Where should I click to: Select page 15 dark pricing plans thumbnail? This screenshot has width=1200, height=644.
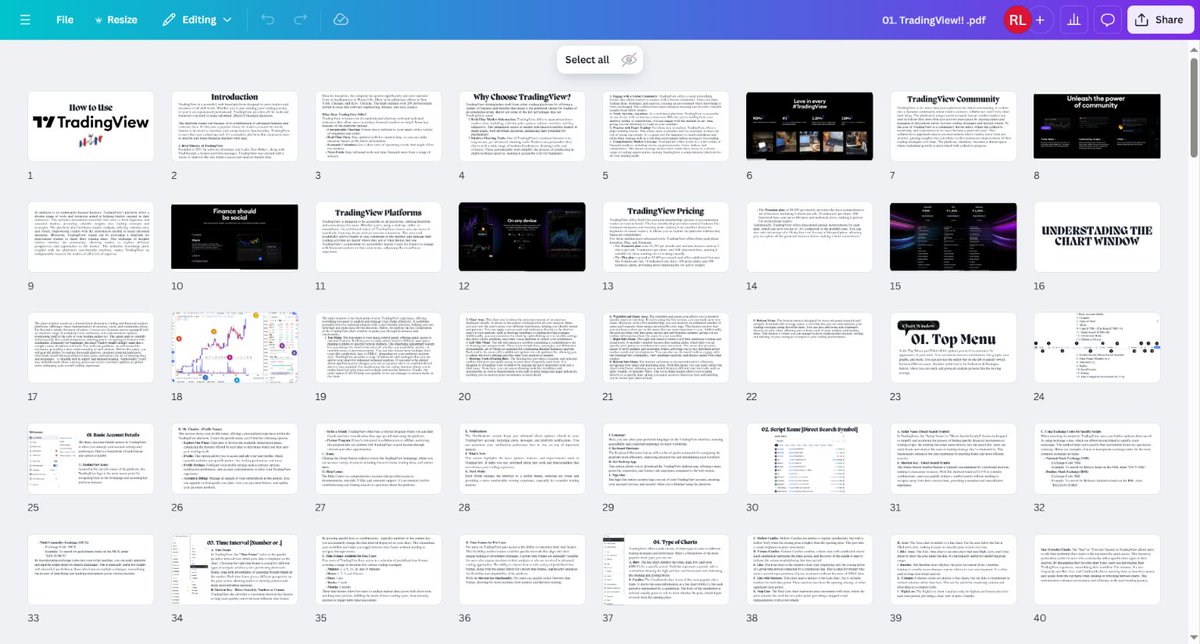point(952,237)
